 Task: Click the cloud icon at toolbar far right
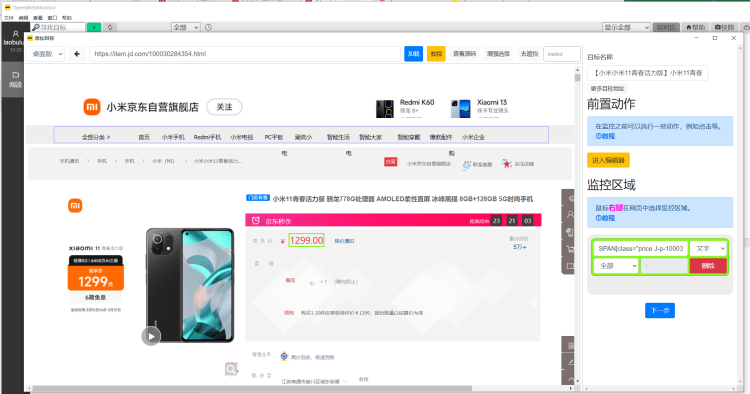pos(746,27)
